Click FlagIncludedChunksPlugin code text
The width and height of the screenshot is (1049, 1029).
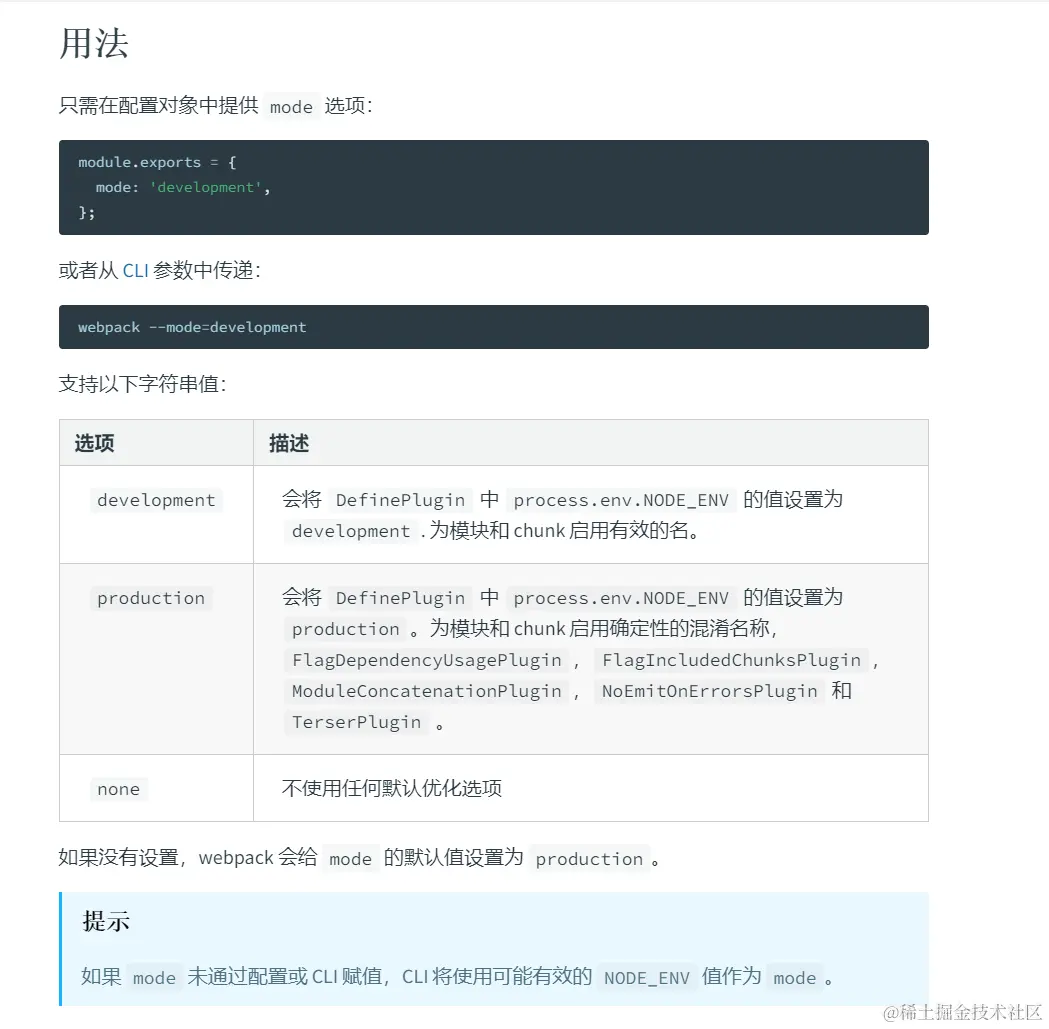[x=731, y=660]
